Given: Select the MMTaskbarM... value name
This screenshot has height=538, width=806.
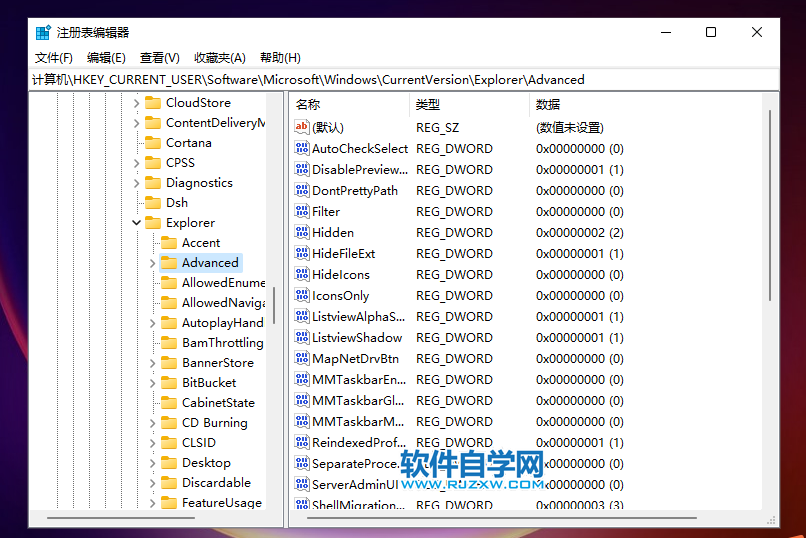Looking at the screenshot, I should (358, 422).
